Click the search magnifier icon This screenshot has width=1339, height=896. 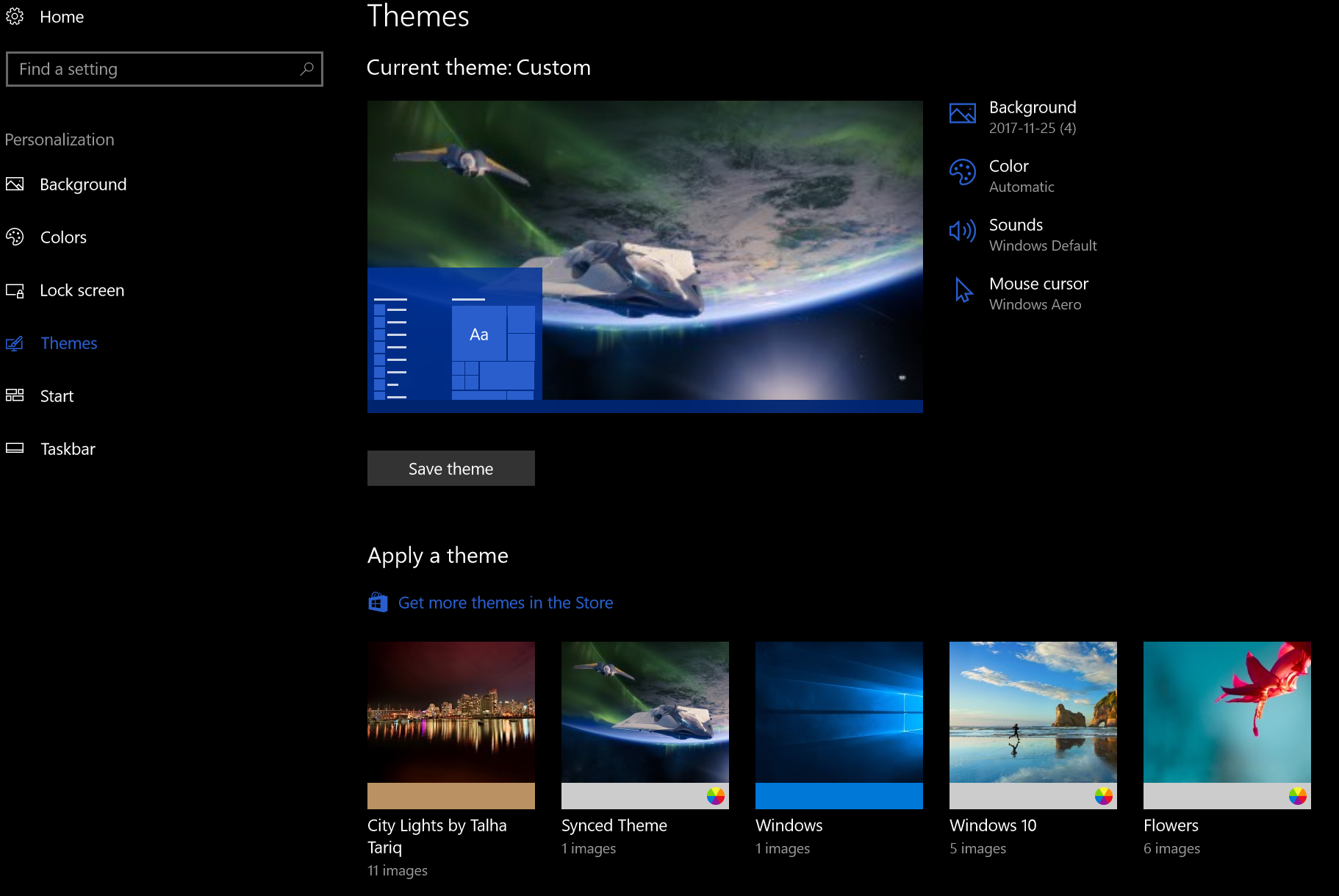point(306,69)
